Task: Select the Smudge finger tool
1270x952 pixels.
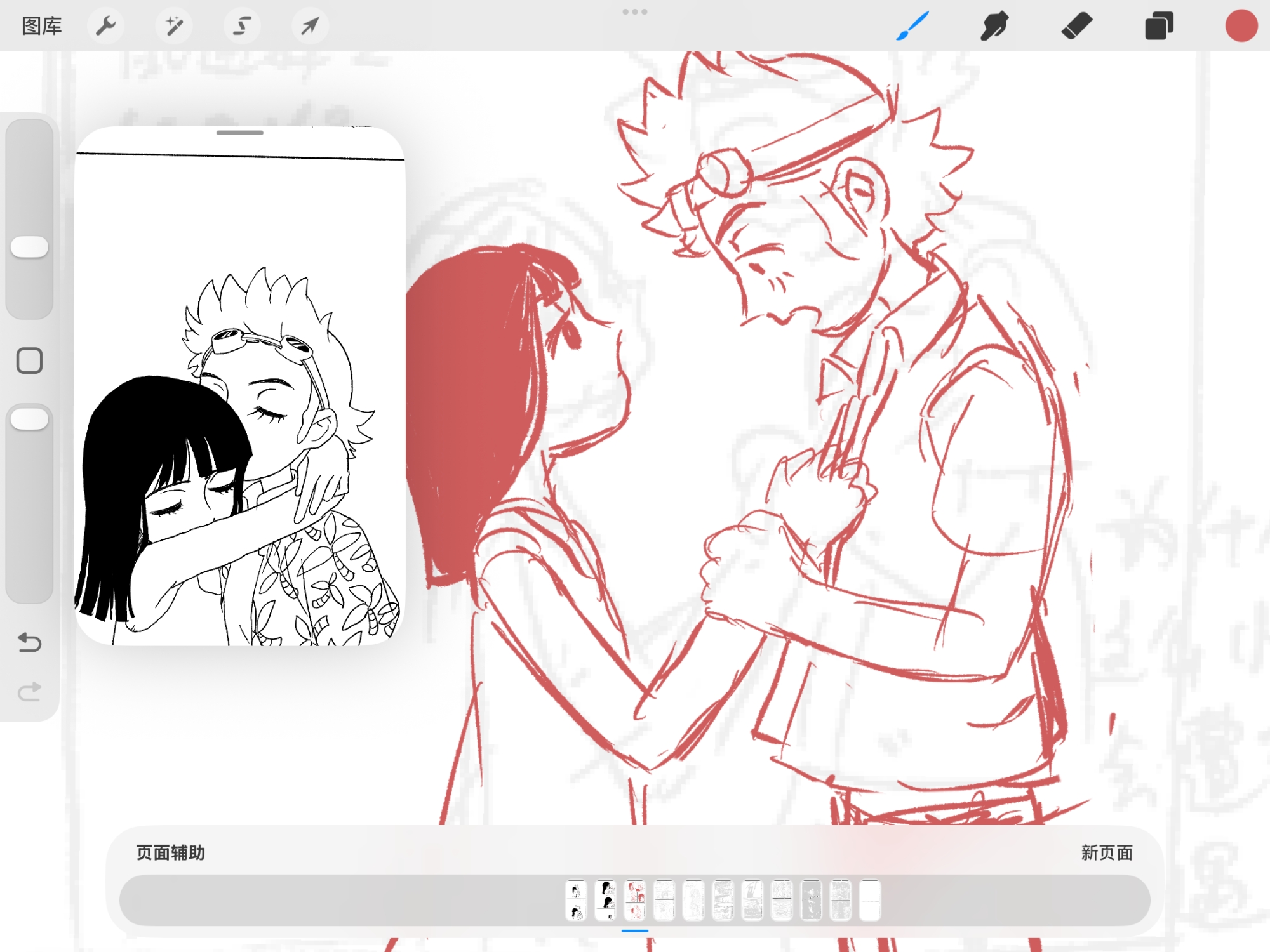Action: [x=994, y=26]
